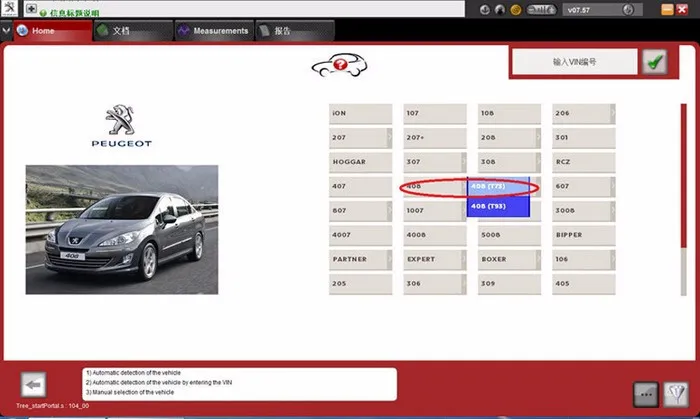Confirm VIN with the green checkmark button
This screenshot has height=419, width=700.
pyautogui.click(x=654, y=62)
